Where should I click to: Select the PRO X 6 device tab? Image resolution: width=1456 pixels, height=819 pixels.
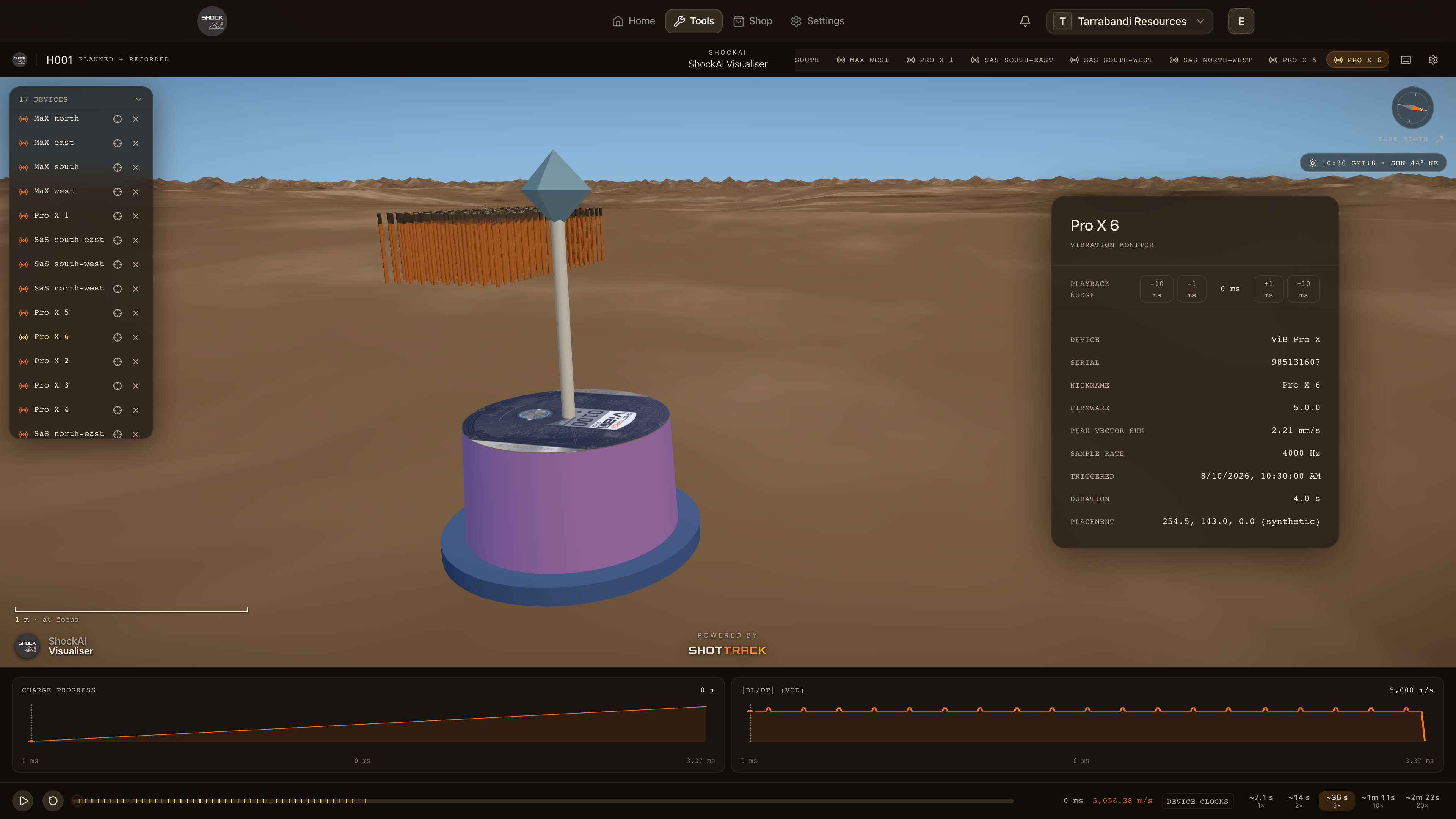click(x=1358, y=60)
